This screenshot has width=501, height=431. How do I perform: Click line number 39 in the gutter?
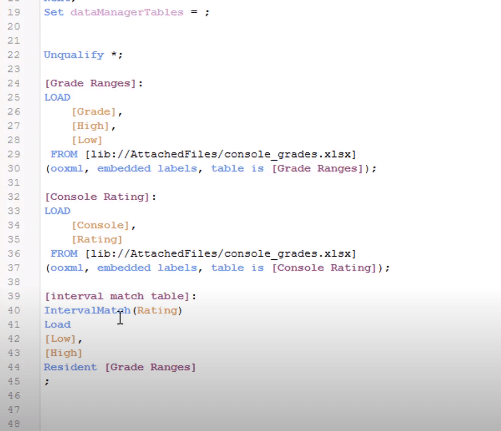[14, 296]
